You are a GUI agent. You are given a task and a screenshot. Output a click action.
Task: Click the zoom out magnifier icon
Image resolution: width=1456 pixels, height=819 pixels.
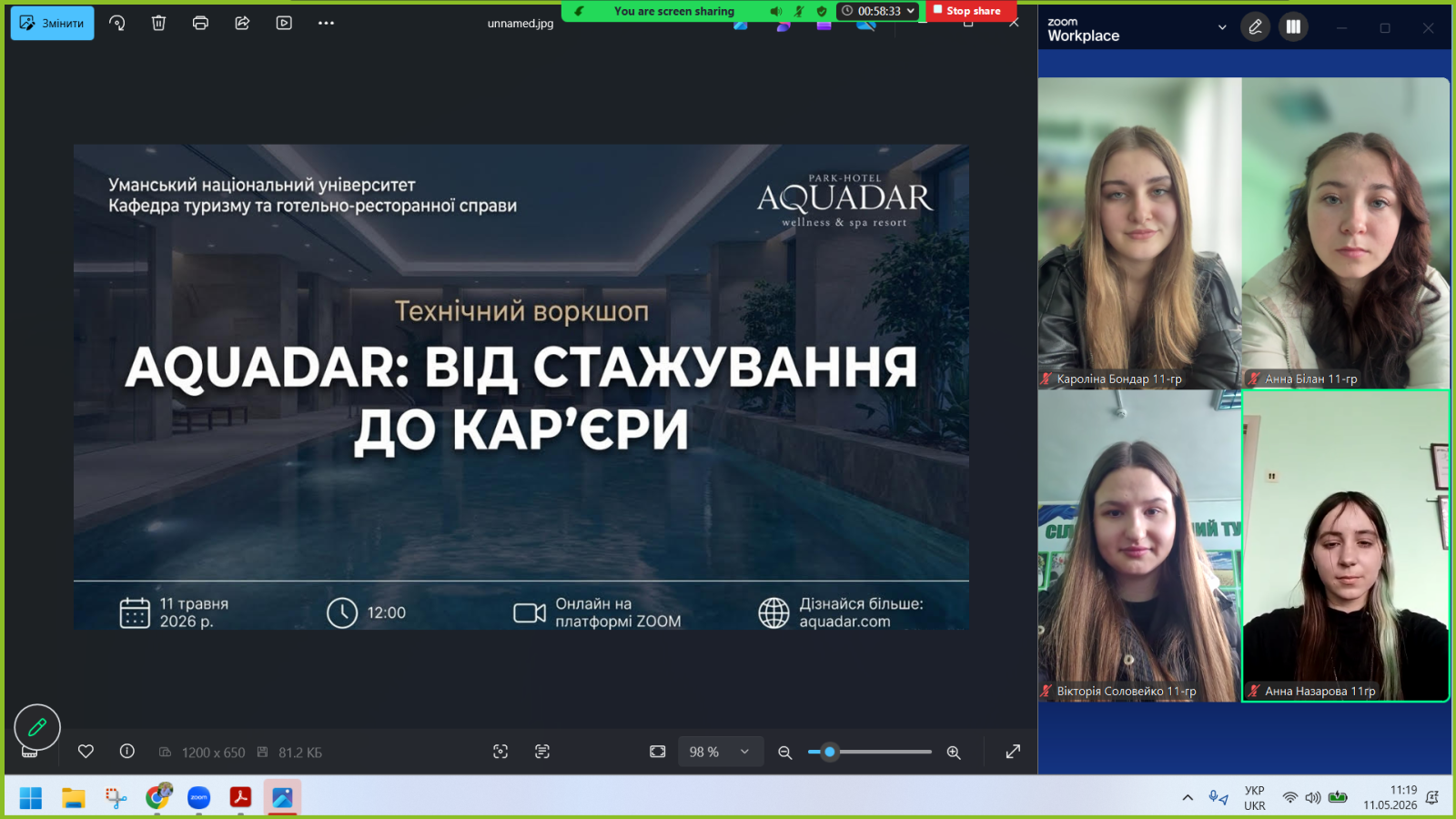pyautogui.click(x=784, y=753)
